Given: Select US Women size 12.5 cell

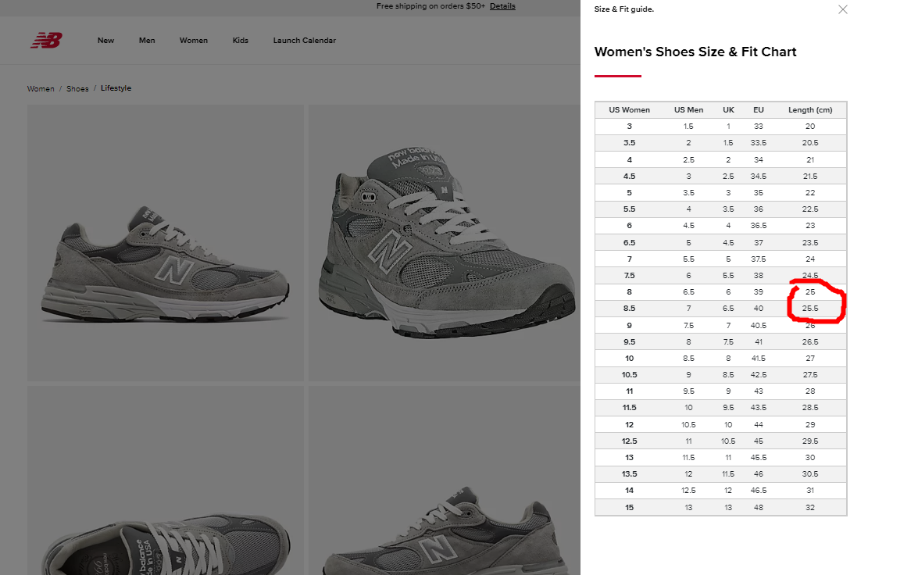Looking at the screenshot, I should point(629,441).
